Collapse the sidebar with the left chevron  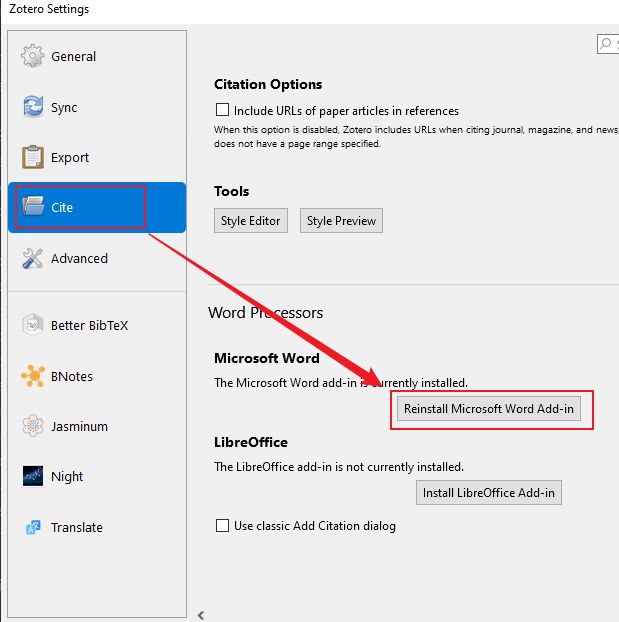(x=201, y=615)
